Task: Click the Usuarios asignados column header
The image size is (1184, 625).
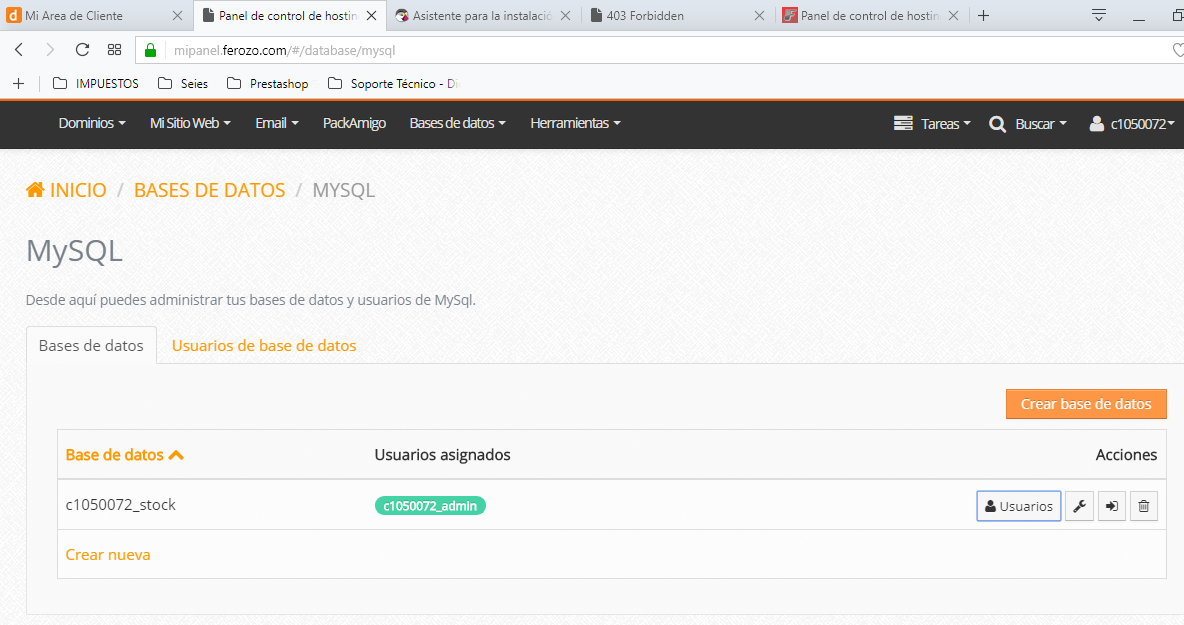Action: 442,454
